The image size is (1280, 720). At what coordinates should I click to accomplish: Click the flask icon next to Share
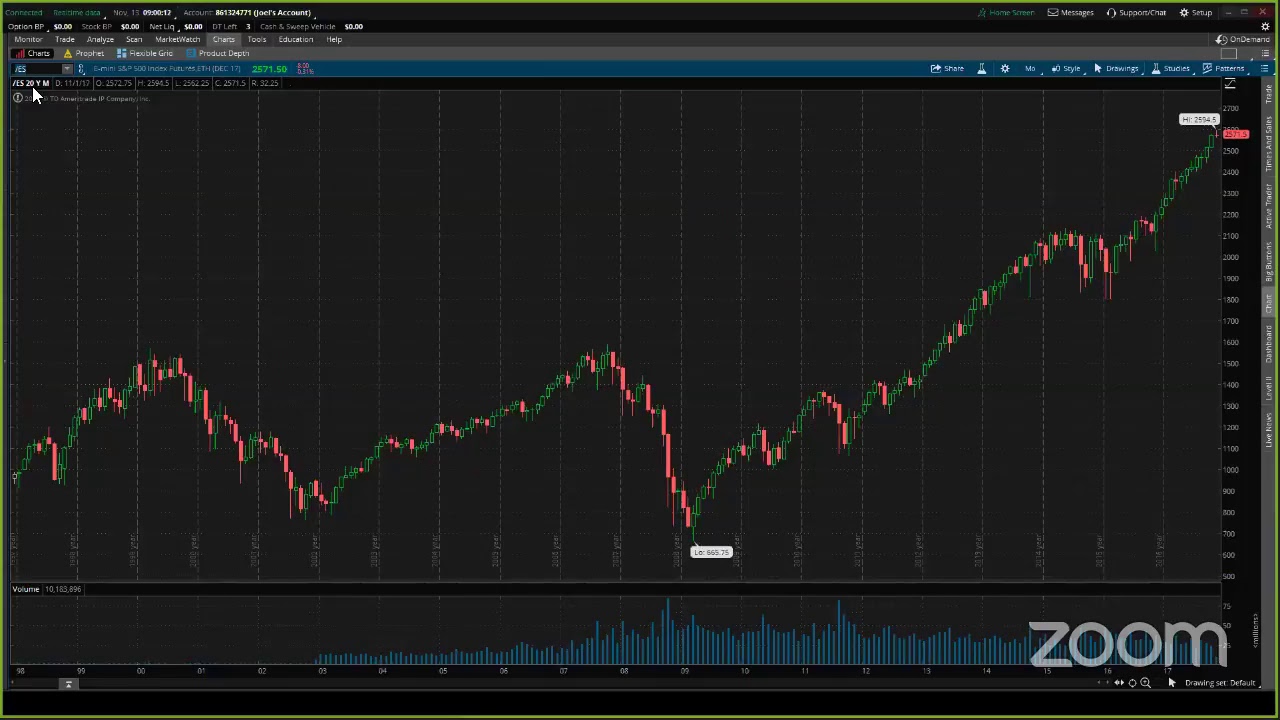981,68
